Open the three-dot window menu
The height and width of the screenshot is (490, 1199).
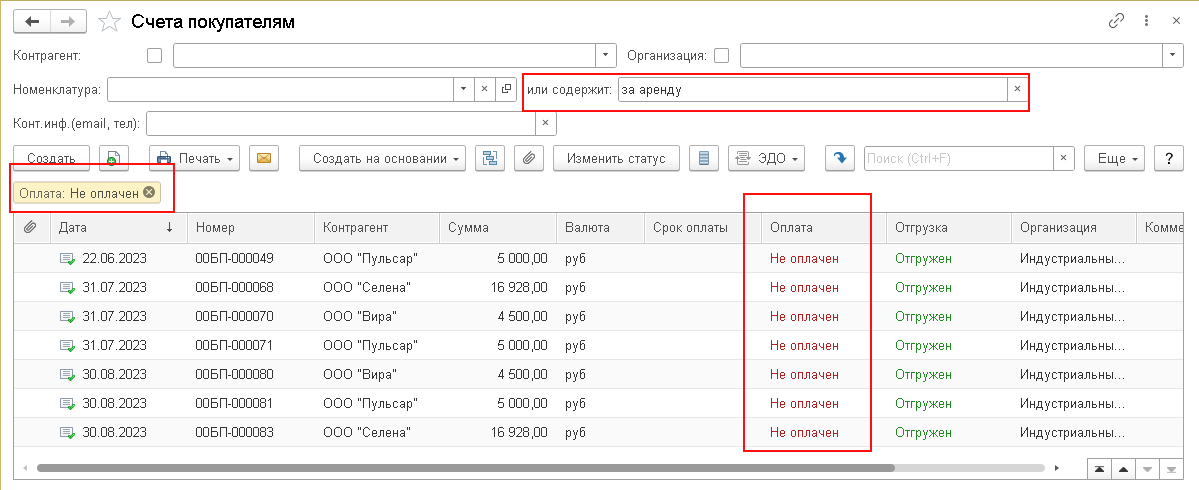coord(1146,21)
